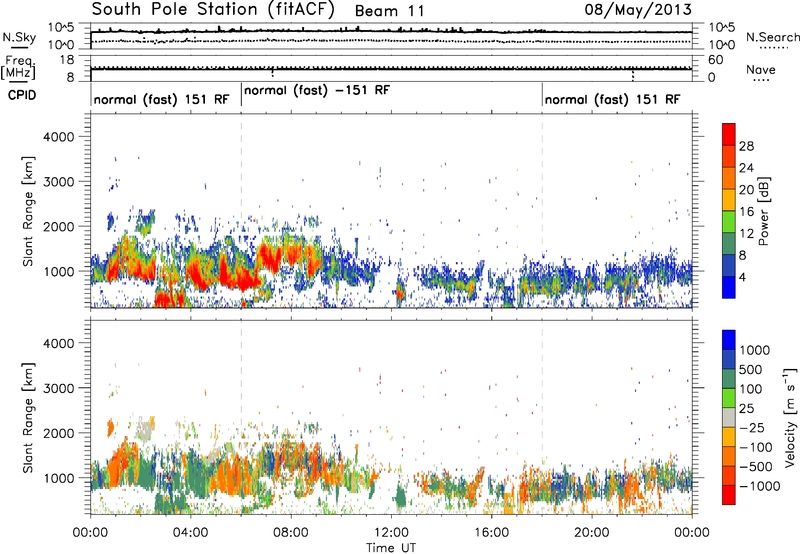Click the 16 value on power colorbar
This screenshot has width=800, height=554.
tap(746, 212)
